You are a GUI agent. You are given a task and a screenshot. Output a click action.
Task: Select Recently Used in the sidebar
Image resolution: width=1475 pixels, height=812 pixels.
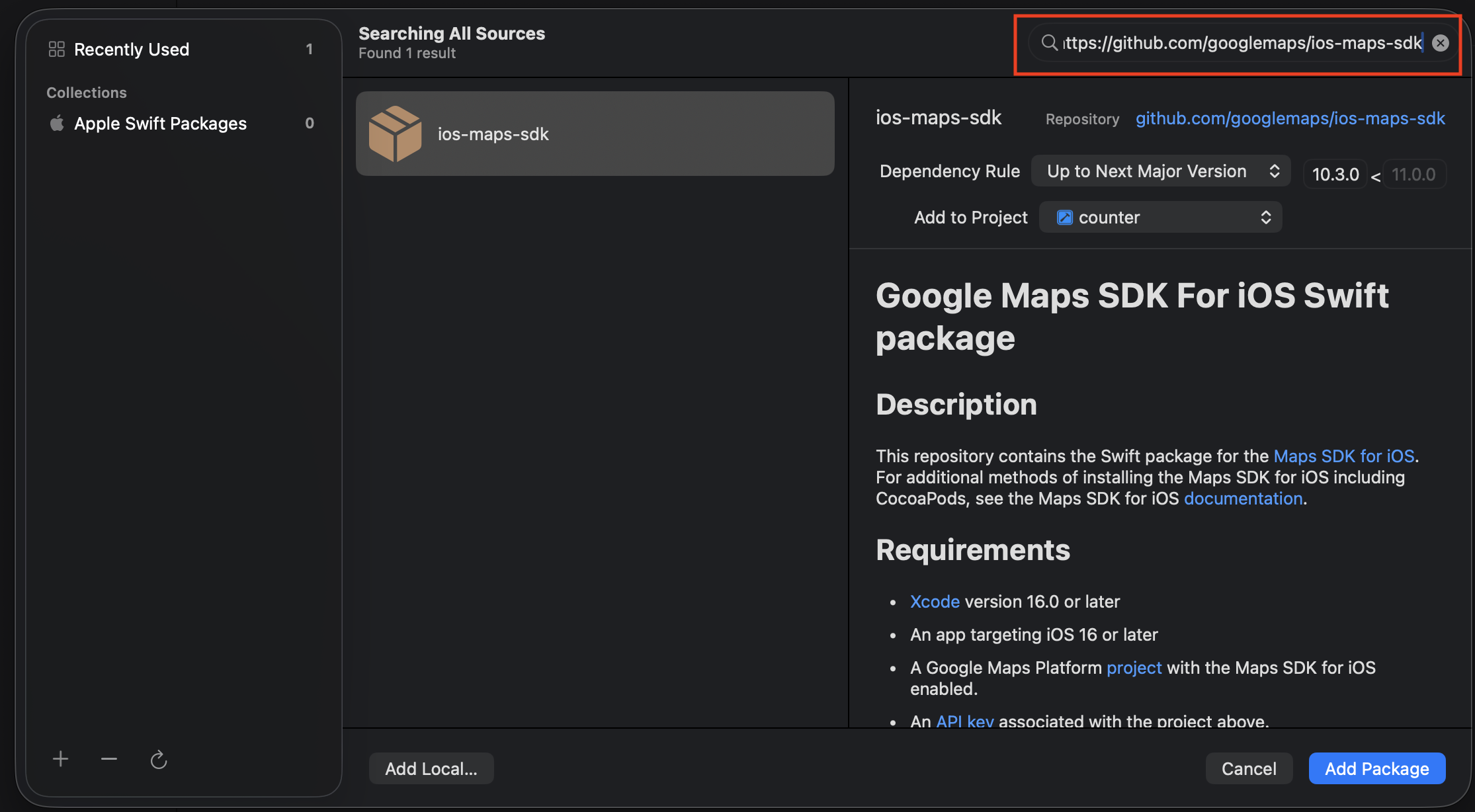132,48
